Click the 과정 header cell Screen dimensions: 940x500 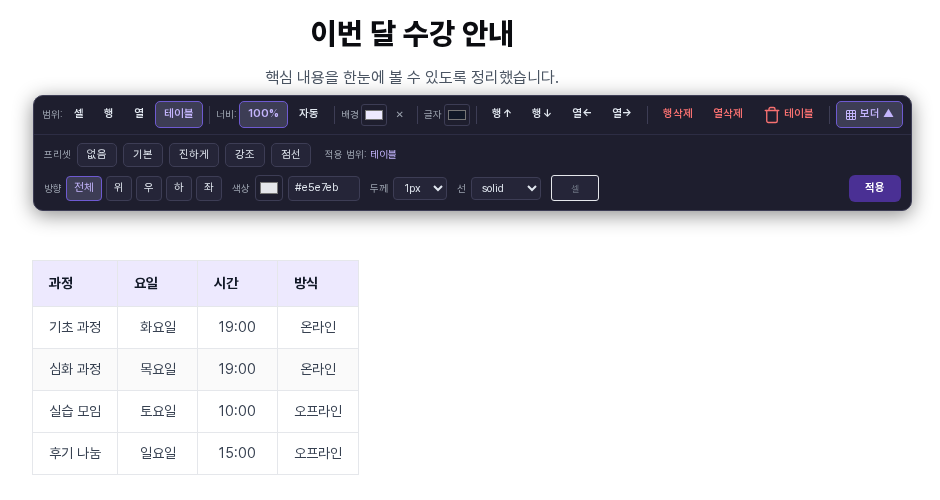point(75,284)
